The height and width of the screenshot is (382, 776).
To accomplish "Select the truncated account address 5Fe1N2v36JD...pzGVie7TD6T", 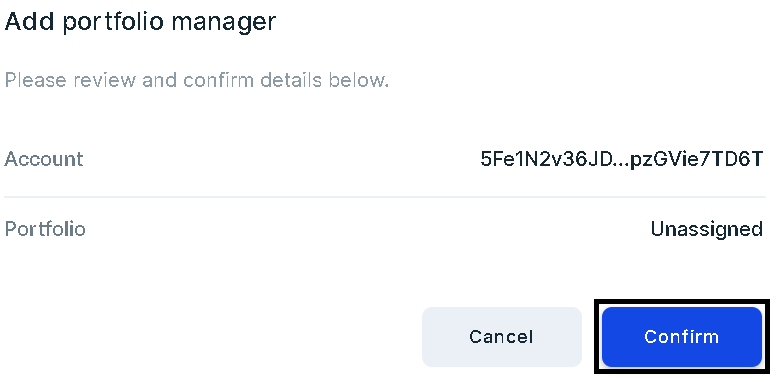I will pos(622,159).
